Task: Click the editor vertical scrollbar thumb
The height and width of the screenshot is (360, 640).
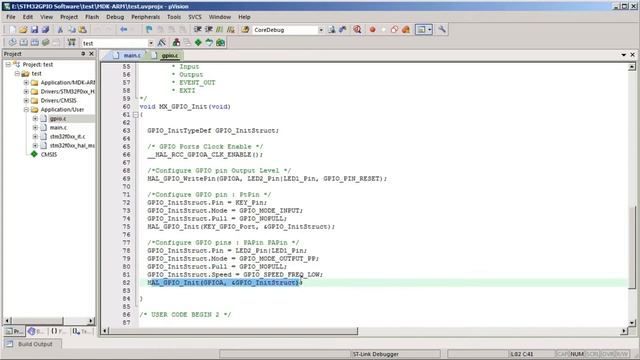Action: pyautogui.click(x=632, y=247)
